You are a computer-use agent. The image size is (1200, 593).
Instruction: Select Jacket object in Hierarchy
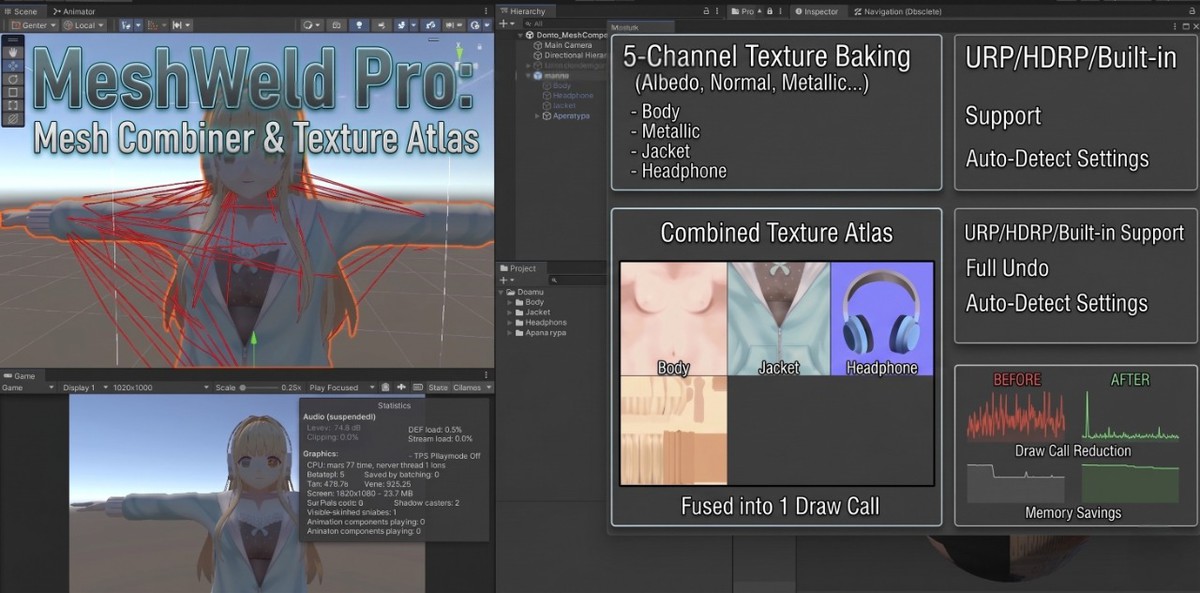click(x=564, y=106)
